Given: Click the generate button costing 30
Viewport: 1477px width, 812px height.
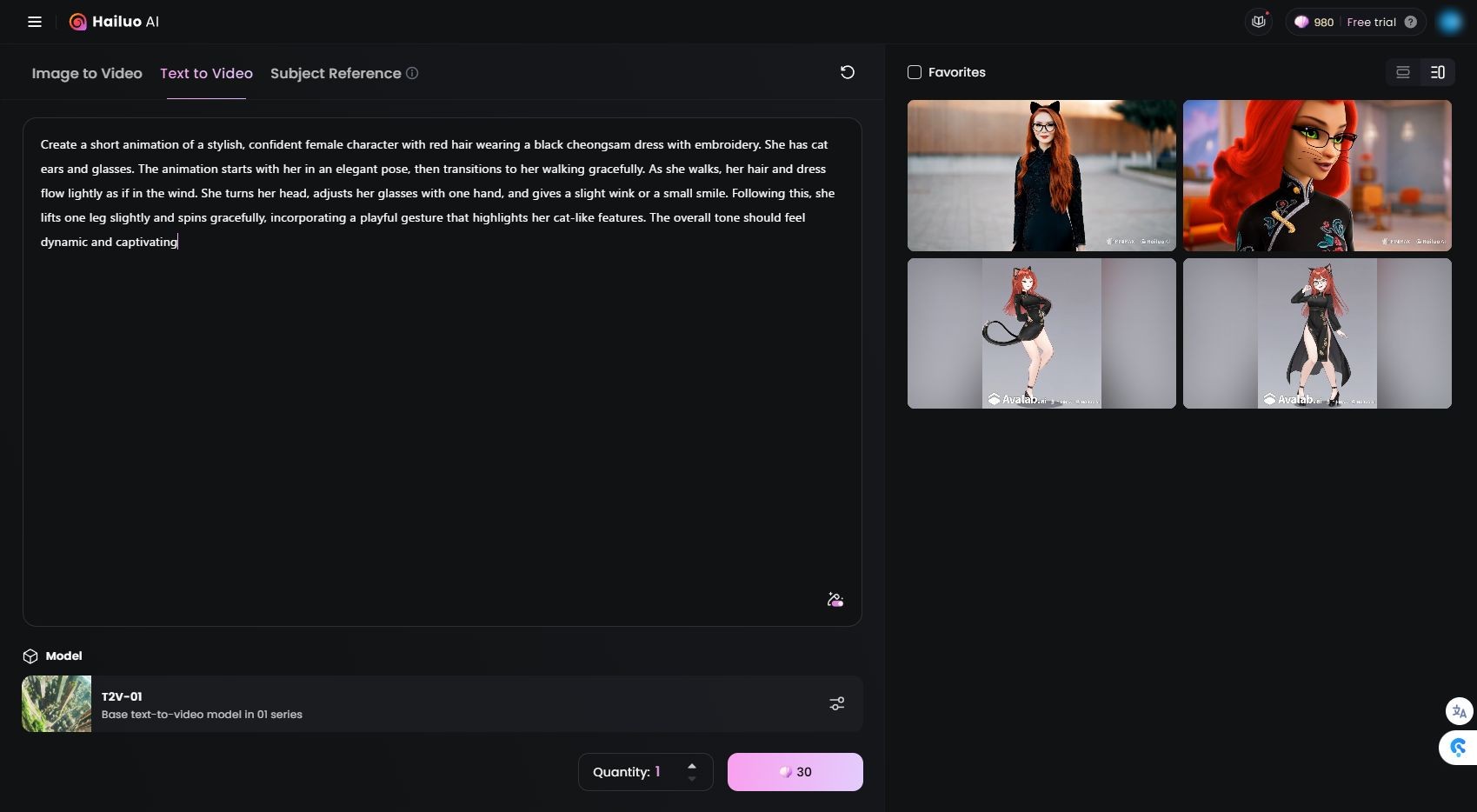Looking at the screenshot, I should point(795,772).
